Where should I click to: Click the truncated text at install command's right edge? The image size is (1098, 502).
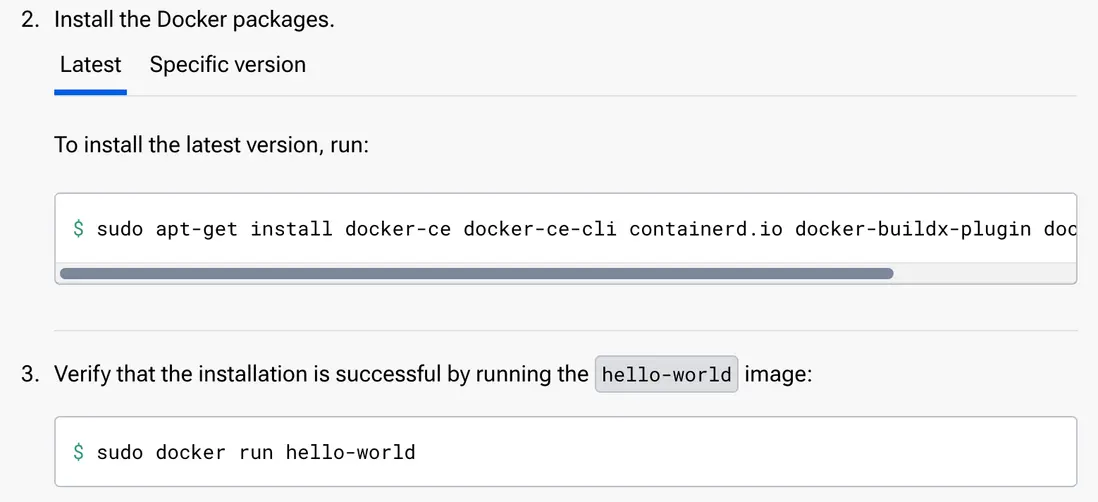point(1059,229)
